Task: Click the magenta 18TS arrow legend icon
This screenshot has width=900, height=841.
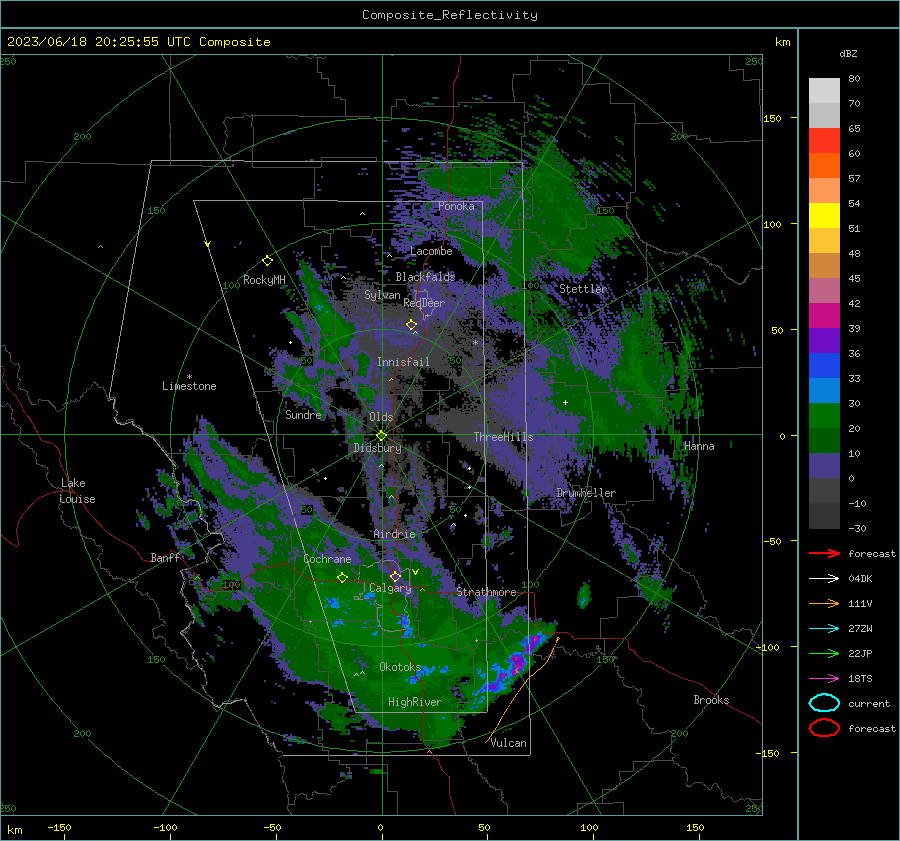Action: (824, 679)
